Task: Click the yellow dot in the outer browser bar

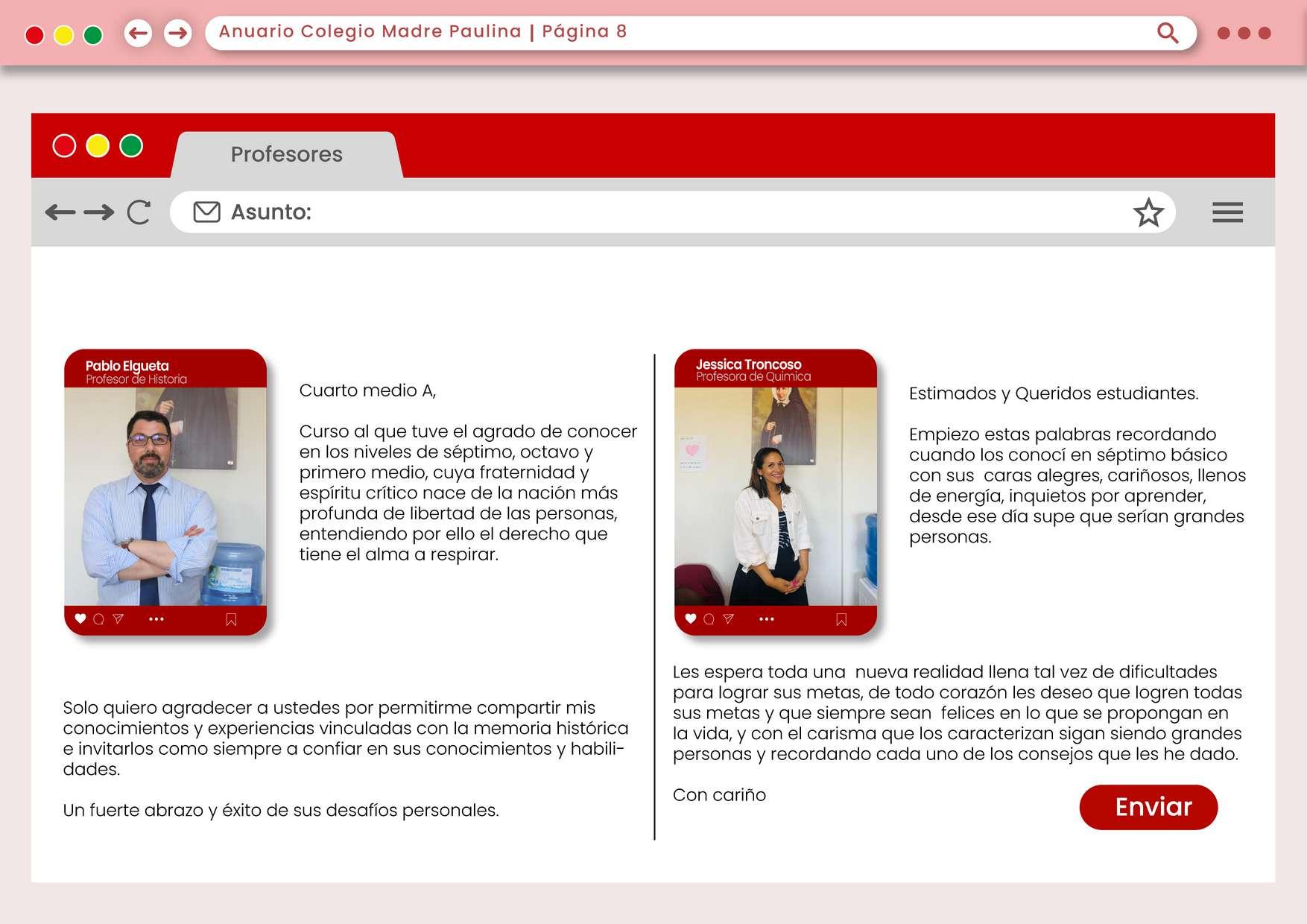Action: coord(64,35)
